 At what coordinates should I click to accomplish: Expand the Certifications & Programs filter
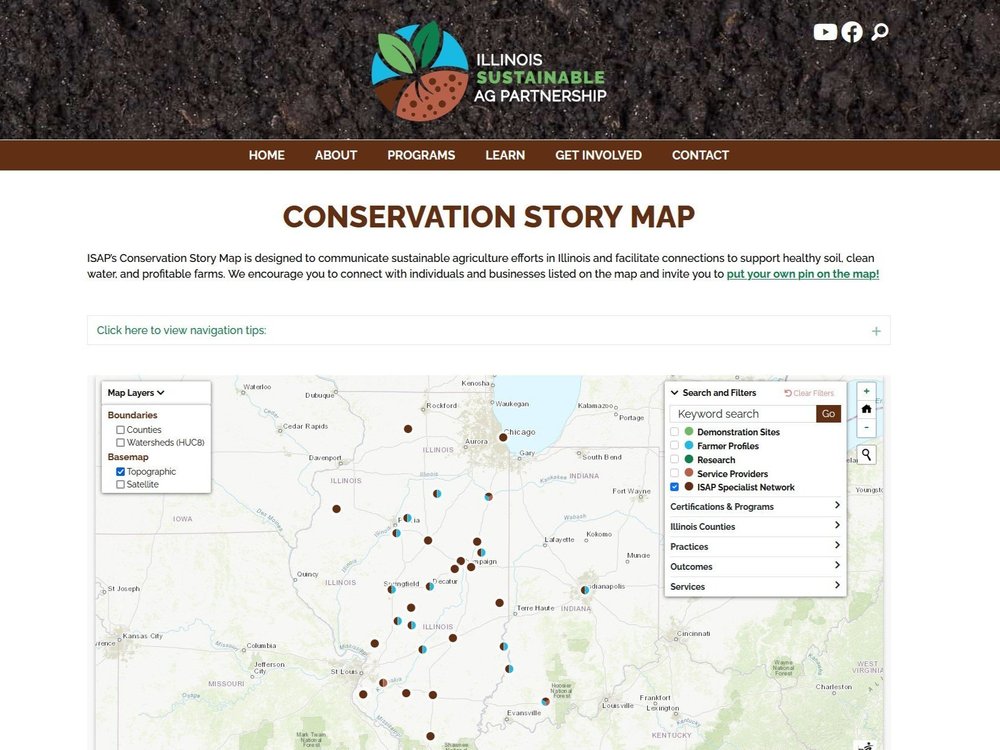click(755, 506)
